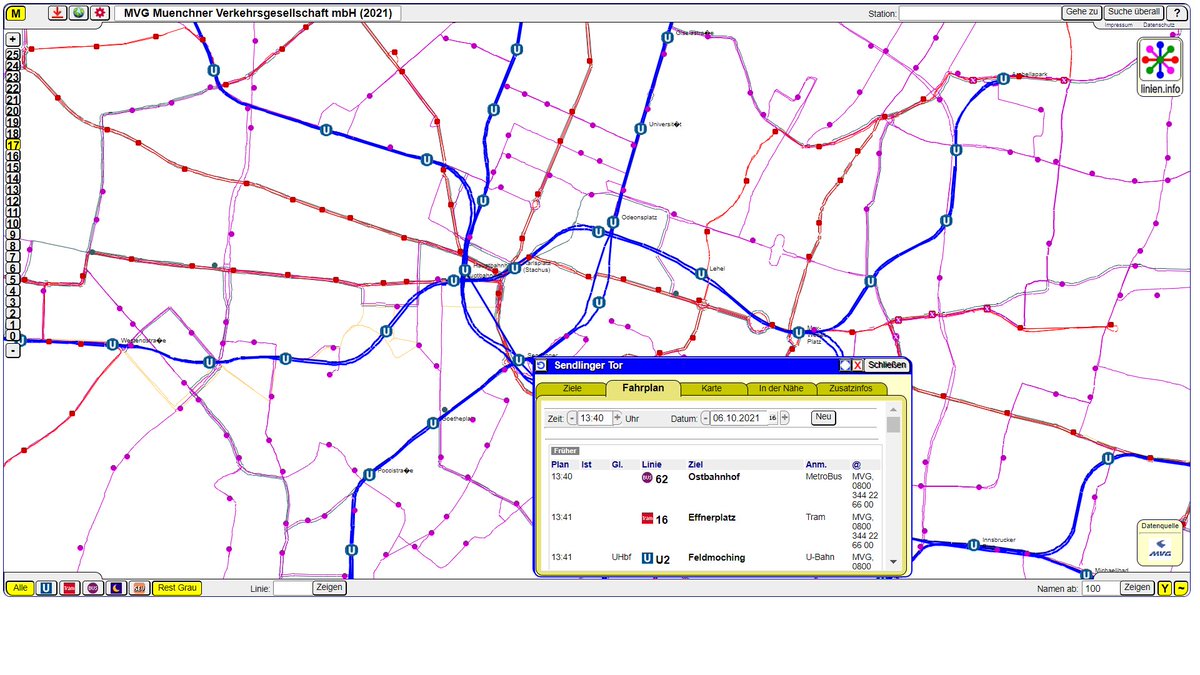Select zoom level 17 highlighted in yellow
This screenshot has width=1200, height=675.
click(13, 145)
